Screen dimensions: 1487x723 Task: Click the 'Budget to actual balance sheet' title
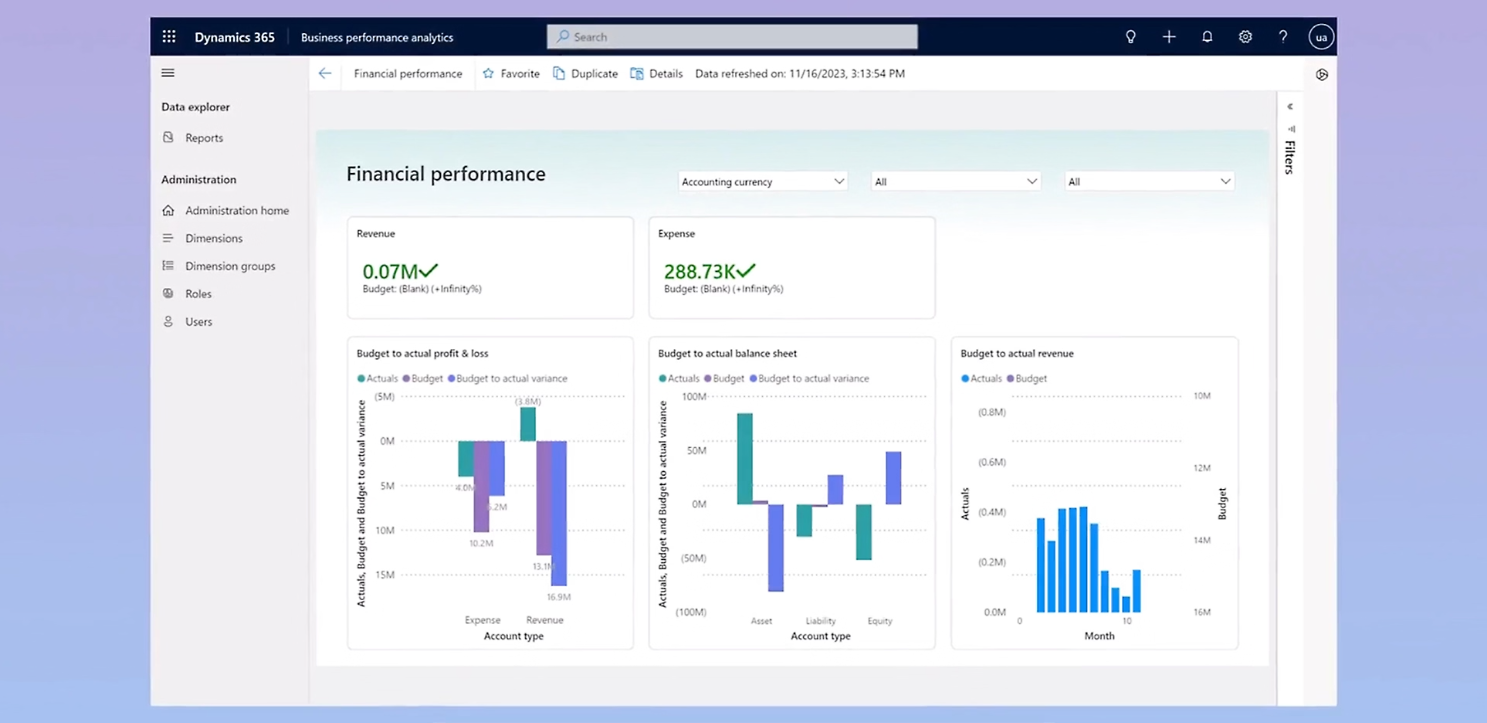[727, 353]
